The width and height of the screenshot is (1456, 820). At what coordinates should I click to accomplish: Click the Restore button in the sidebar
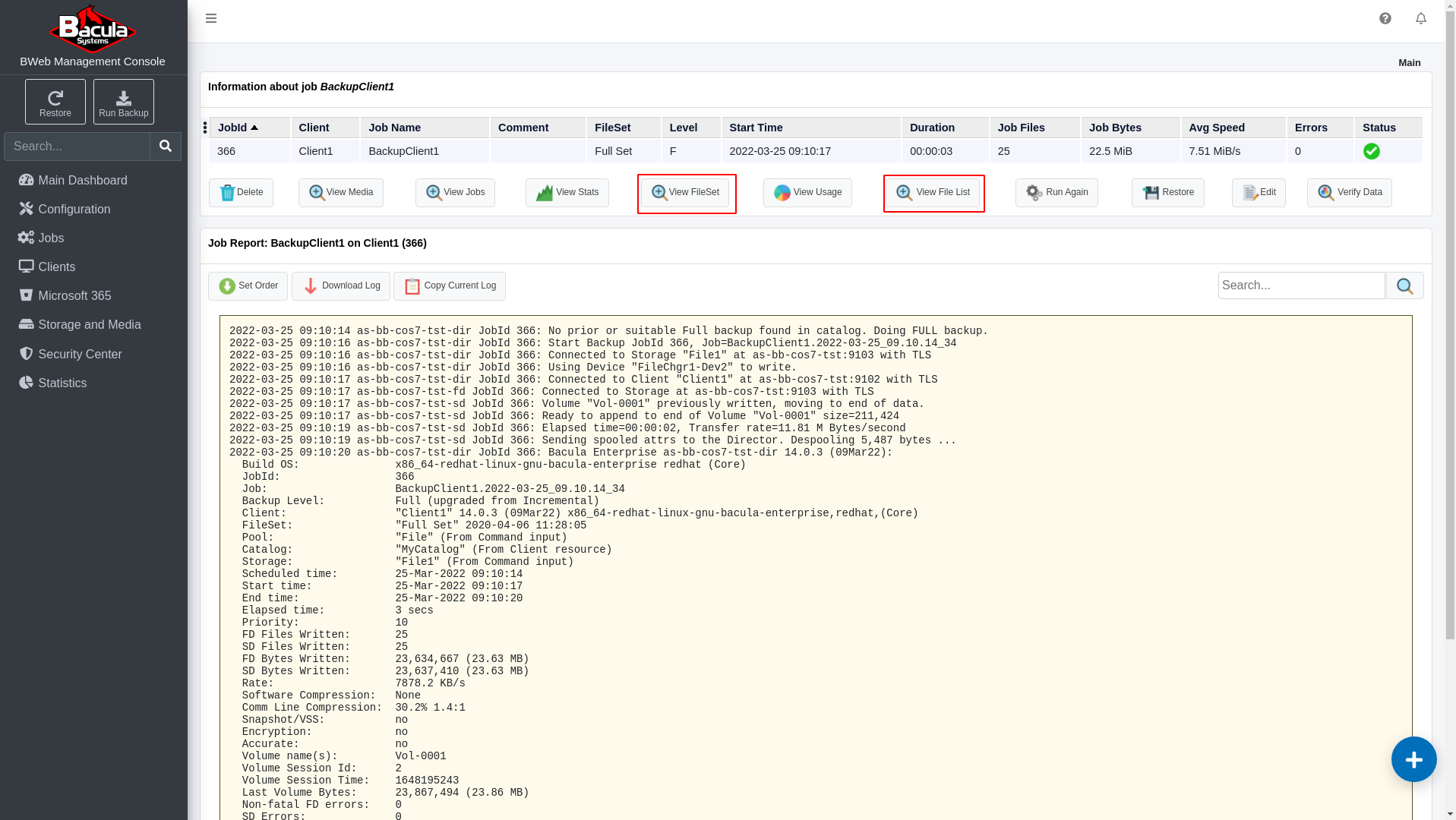click(55, 102)
